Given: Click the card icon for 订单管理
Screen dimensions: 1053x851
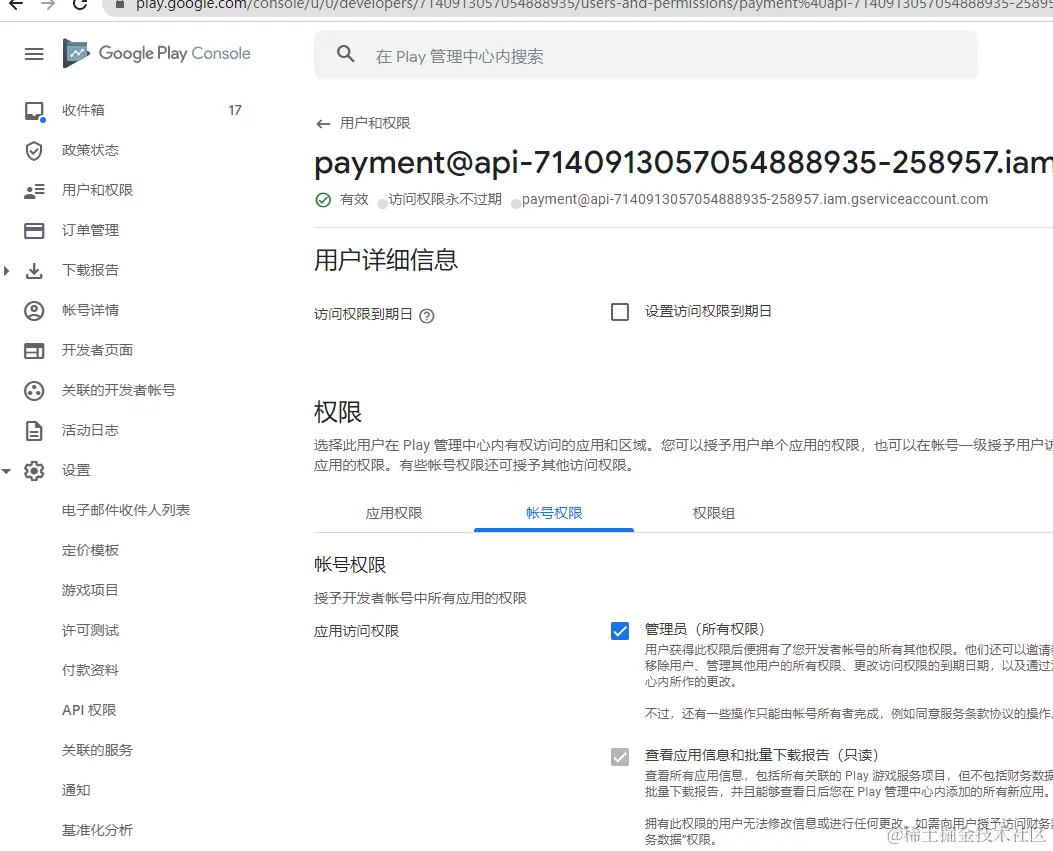Looking at the screenshot, I should click(34, 230).
